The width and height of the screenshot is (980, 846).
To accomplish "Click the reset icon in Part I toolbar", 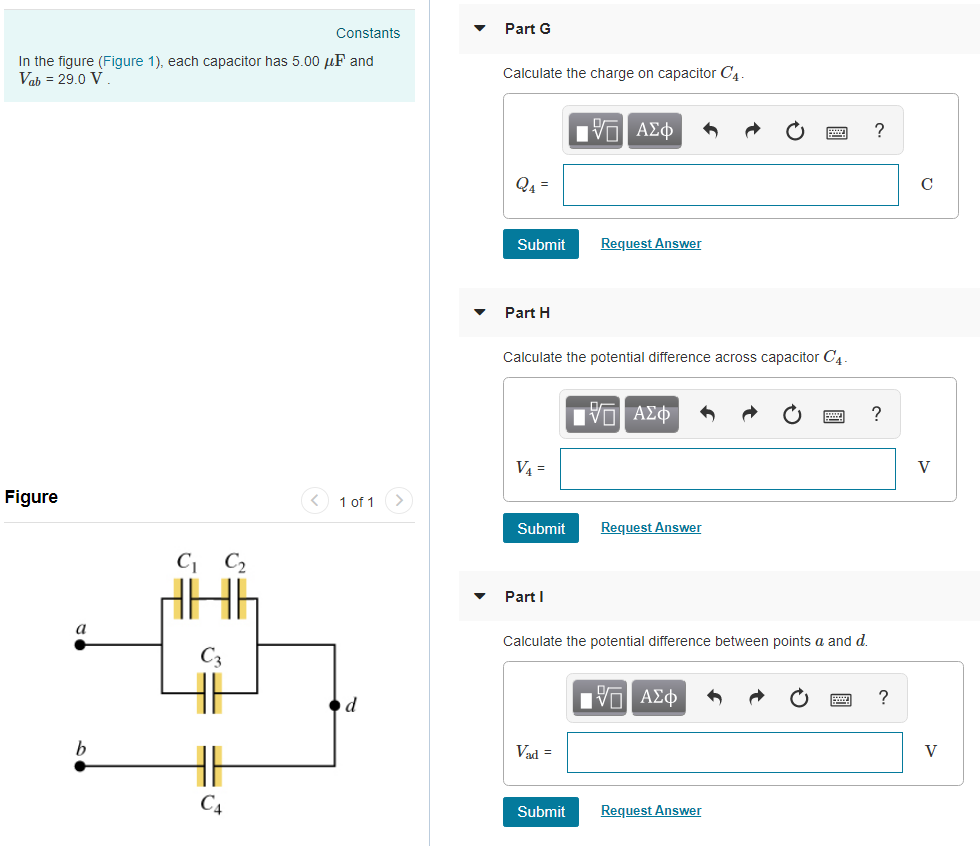I will tap(799, 697).
